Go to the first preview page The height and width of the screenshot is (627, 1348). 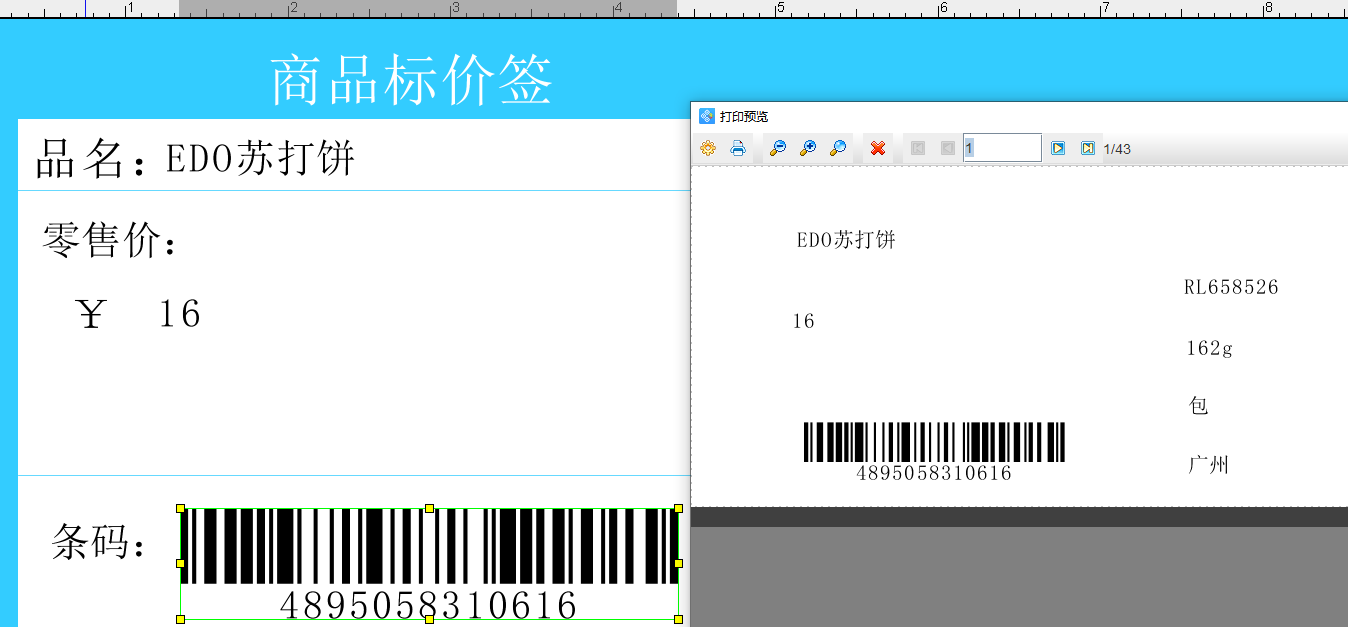(x=918, y=148)
